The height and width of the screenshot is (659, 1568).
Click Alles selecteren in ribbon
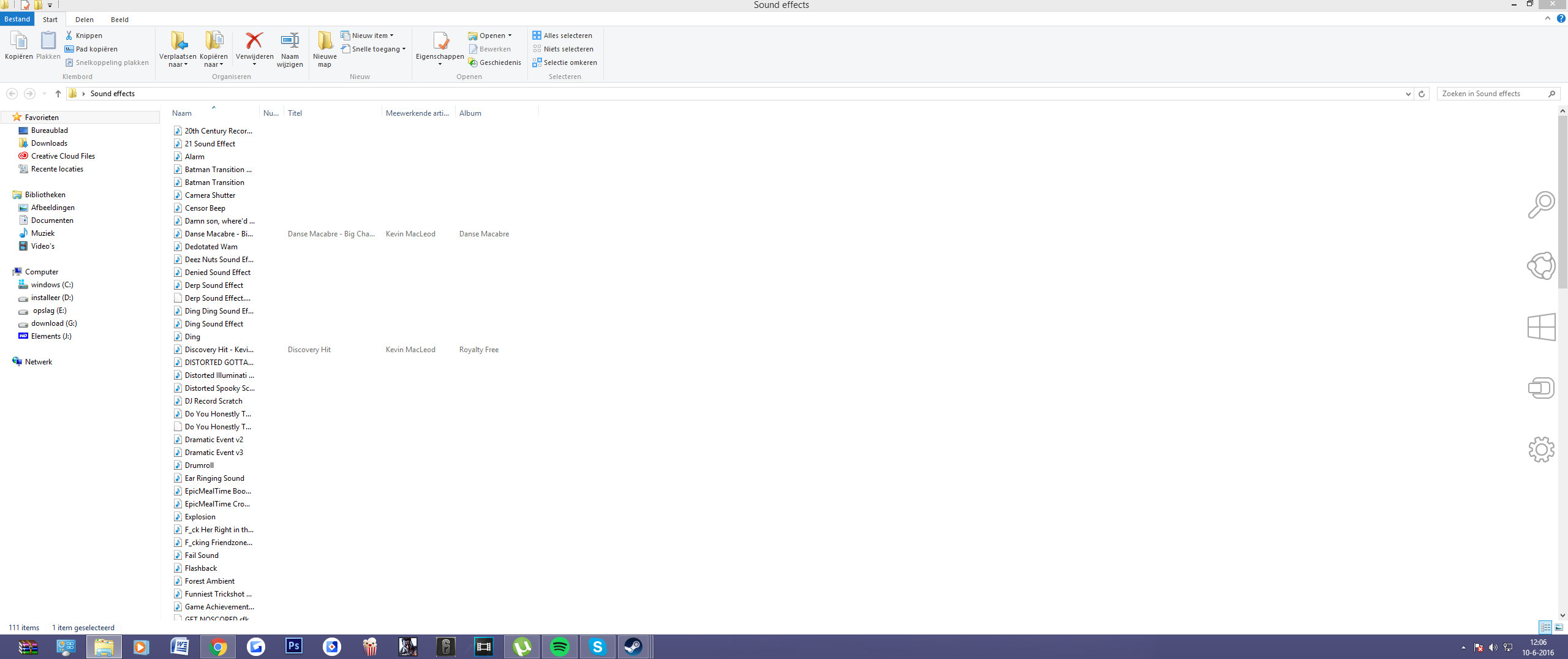click(562, 36)
